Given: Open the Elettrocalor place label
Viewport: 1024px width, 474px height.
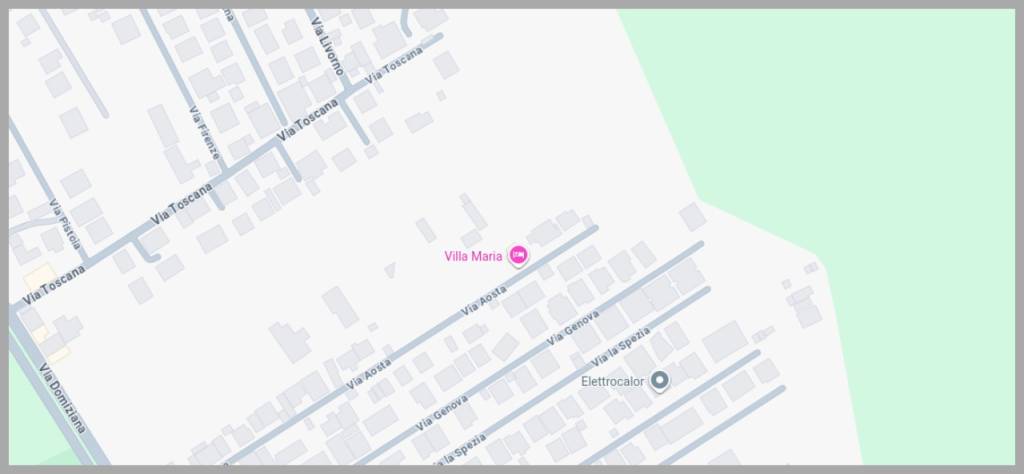Looking at the screenshot, I should click(x=613, y=381).
